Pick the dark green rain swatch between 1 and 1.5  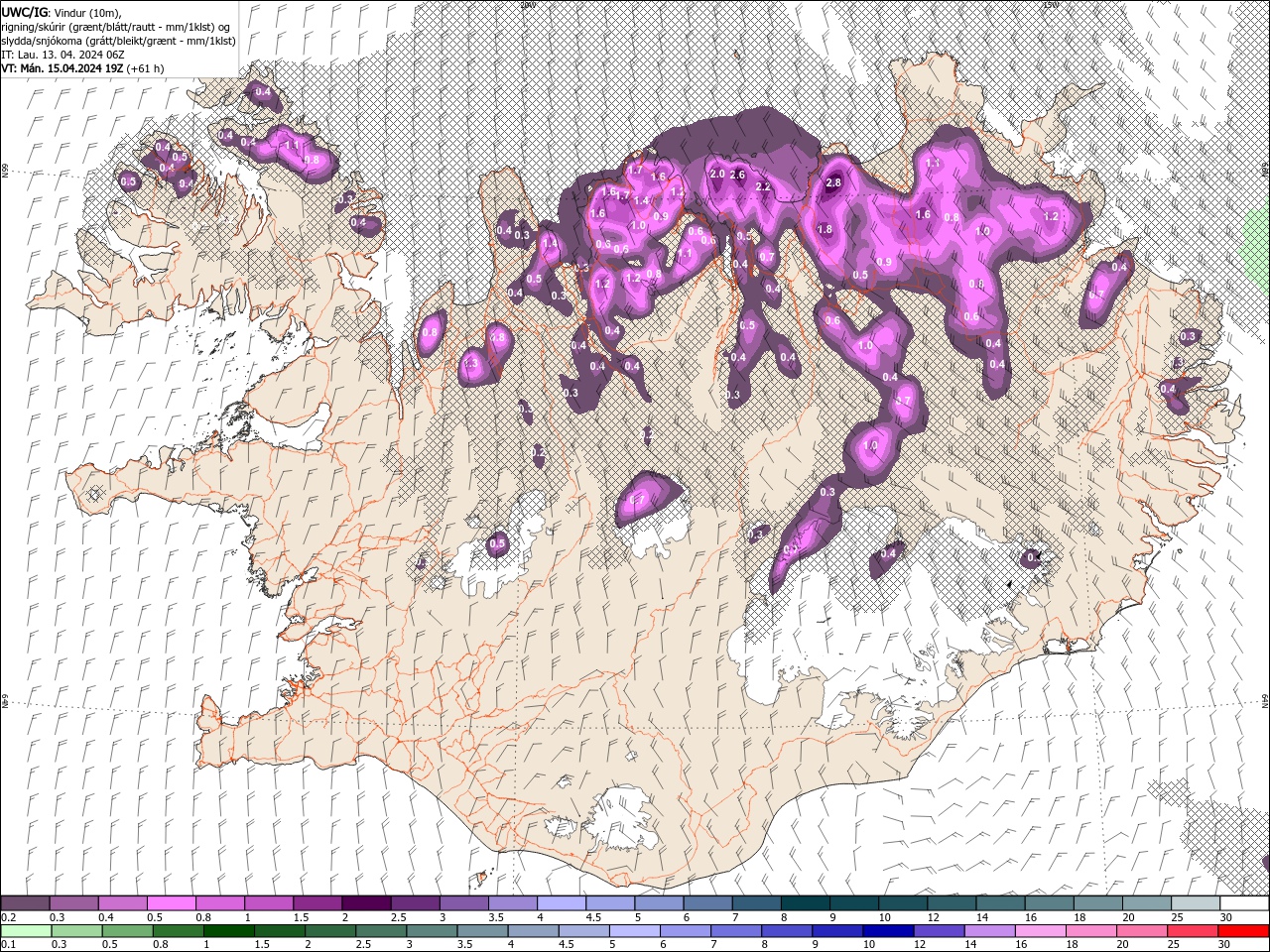click(x=230, y=930)
